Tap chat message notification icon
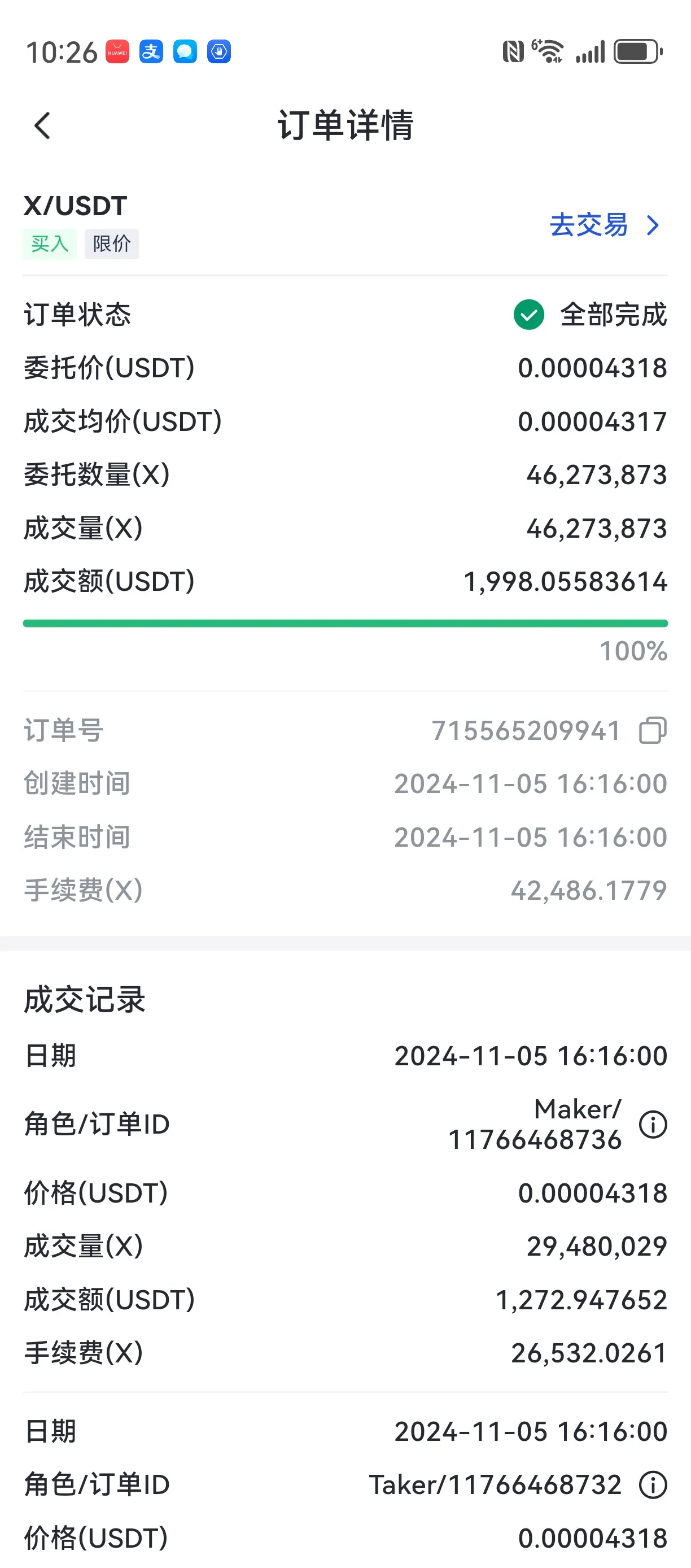This screenshot has height=1568, width=691. [185, 52]
